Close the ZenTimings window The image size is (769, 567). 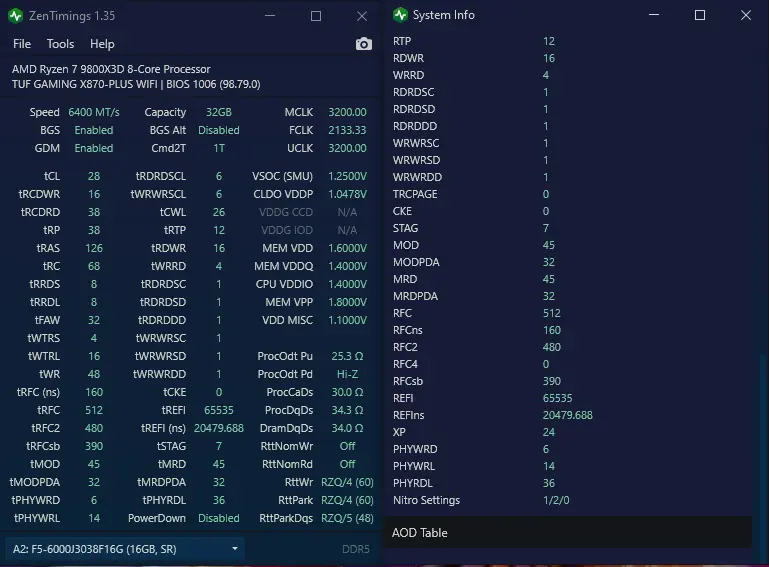coord(362,16)
